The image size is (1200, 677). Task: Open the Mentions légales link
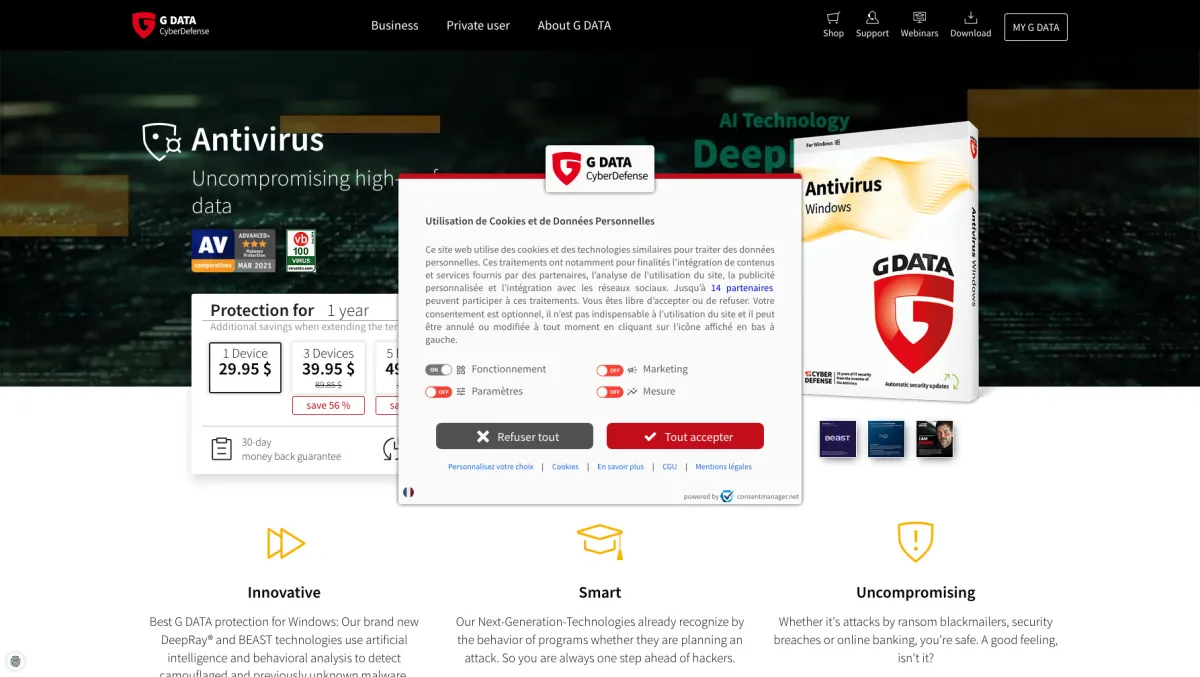[x=723, y=466]
